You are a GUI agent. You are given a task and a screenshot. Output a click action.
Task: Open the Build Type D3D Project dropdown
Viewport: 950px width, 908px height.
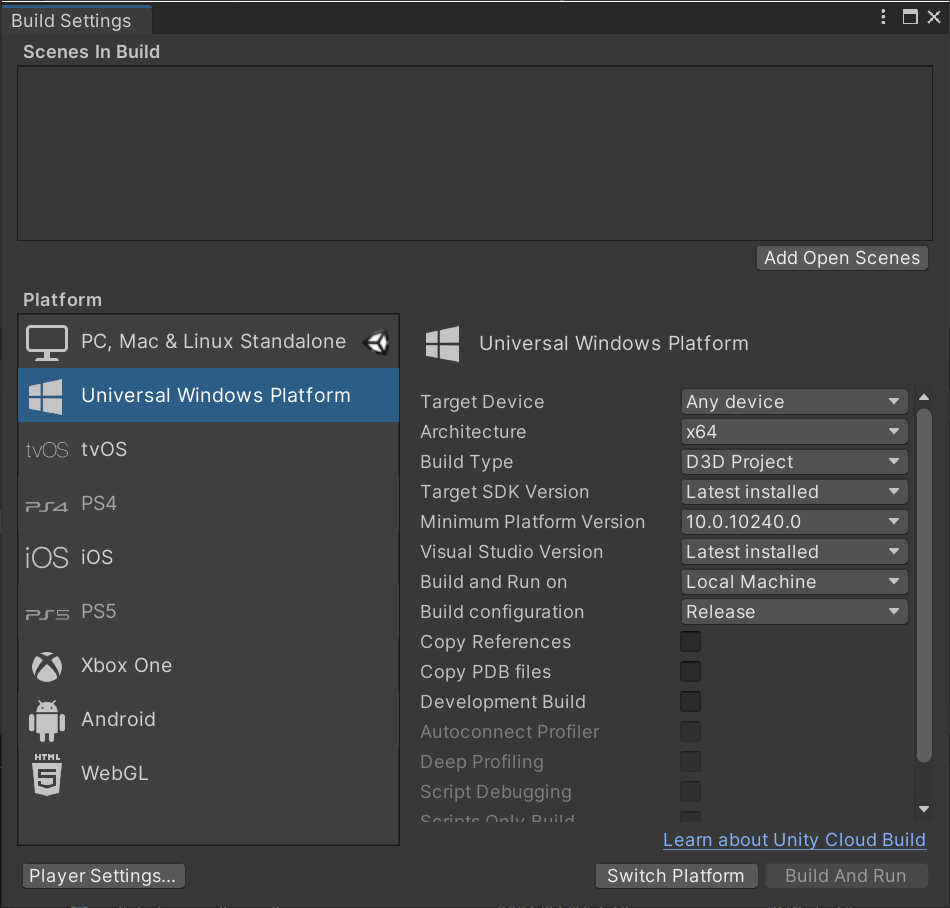[794, 462]
